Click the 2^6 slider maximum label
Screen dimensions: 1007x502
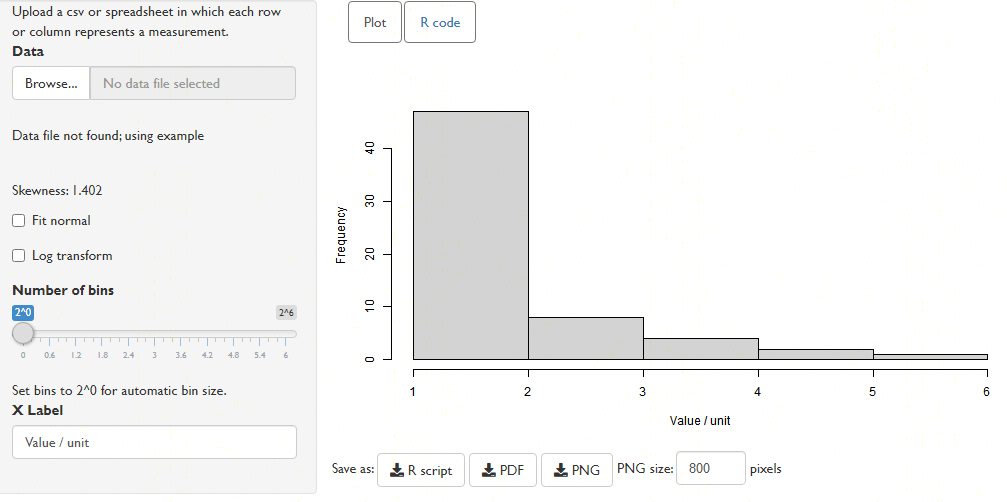pyautogui.click(x=286, y=313)
